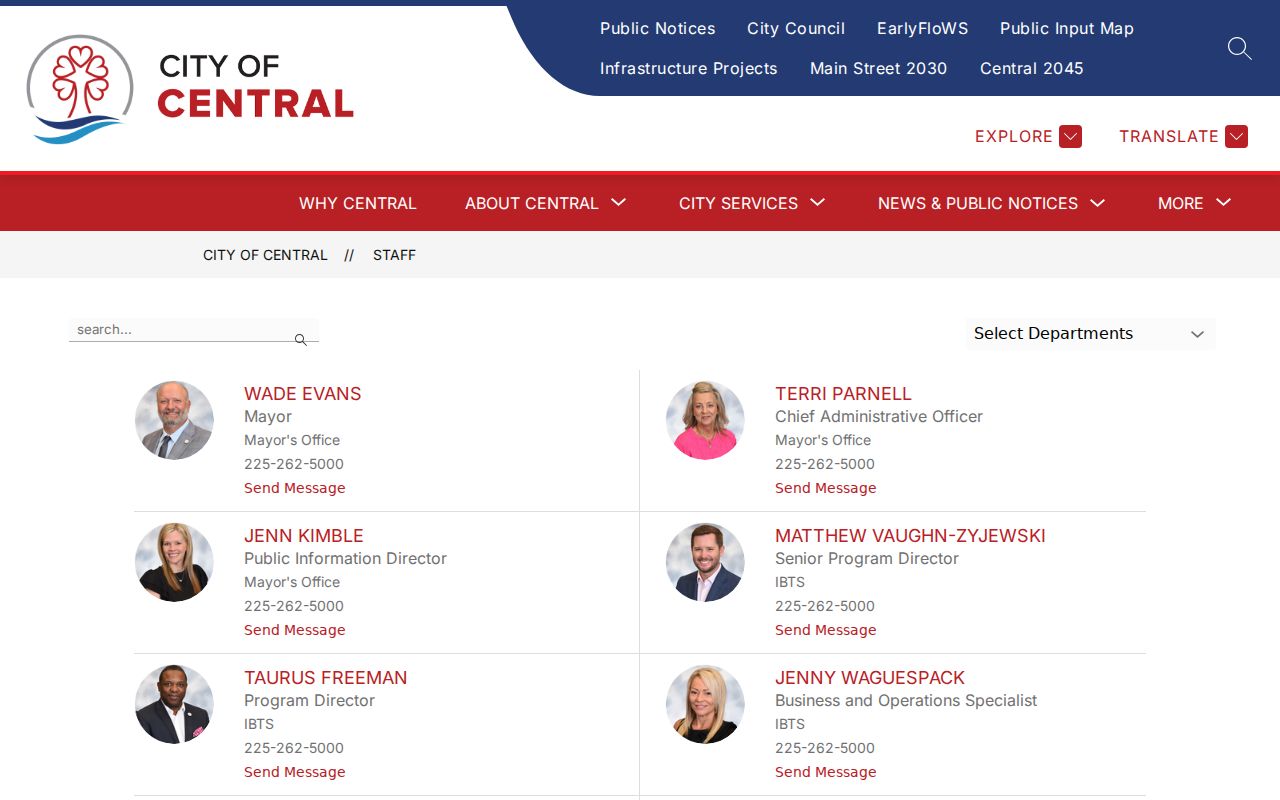
Task: Click the Staff breadcrumb
Action: pos(394,255)
